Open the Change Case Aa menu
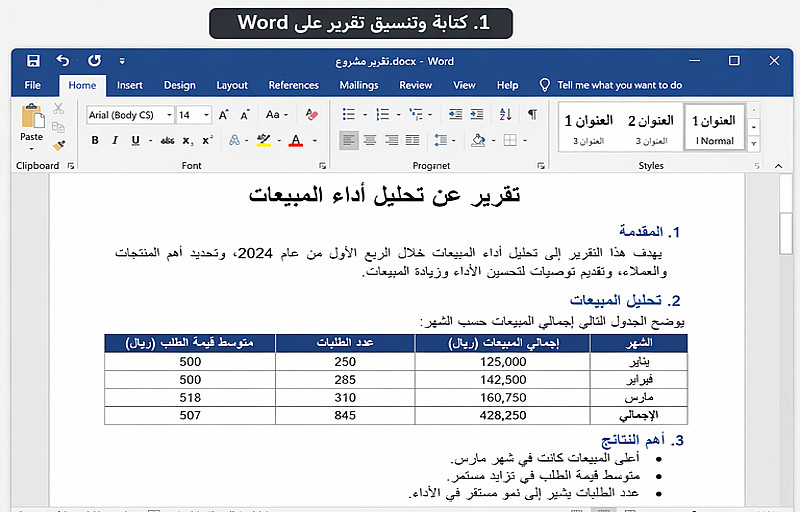800x512 pixels. point(277,115)
